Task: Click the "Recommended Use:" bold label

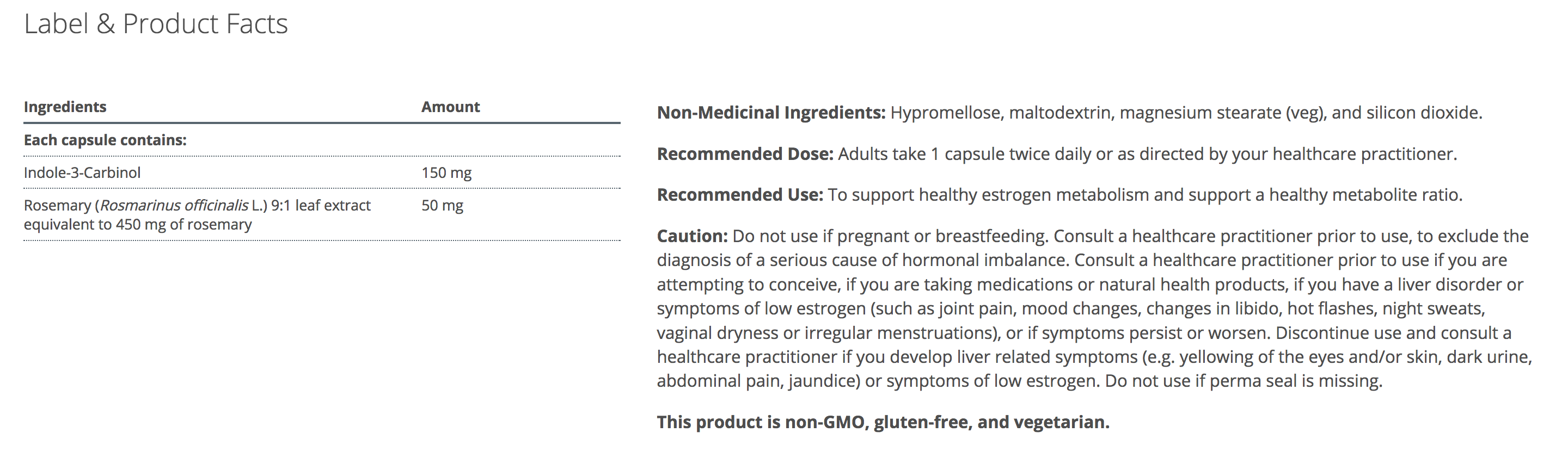Action: pyautogui.click(x=739, y=195)
